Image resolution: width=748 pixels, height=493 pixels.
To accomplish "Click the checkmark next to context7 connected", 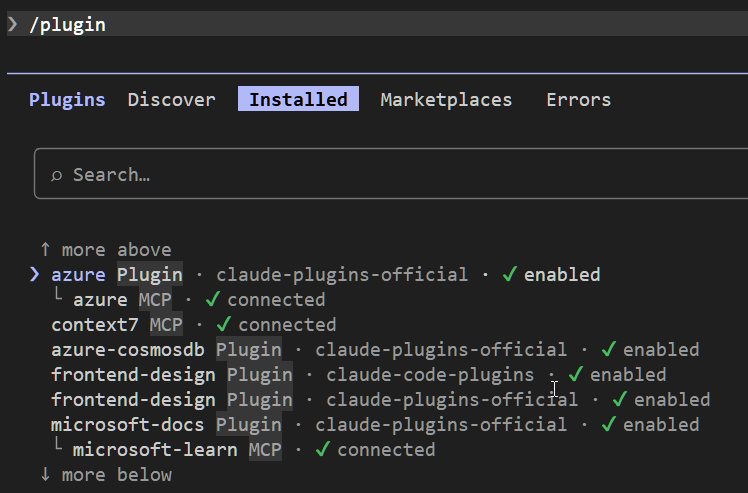I will (224, 324).
